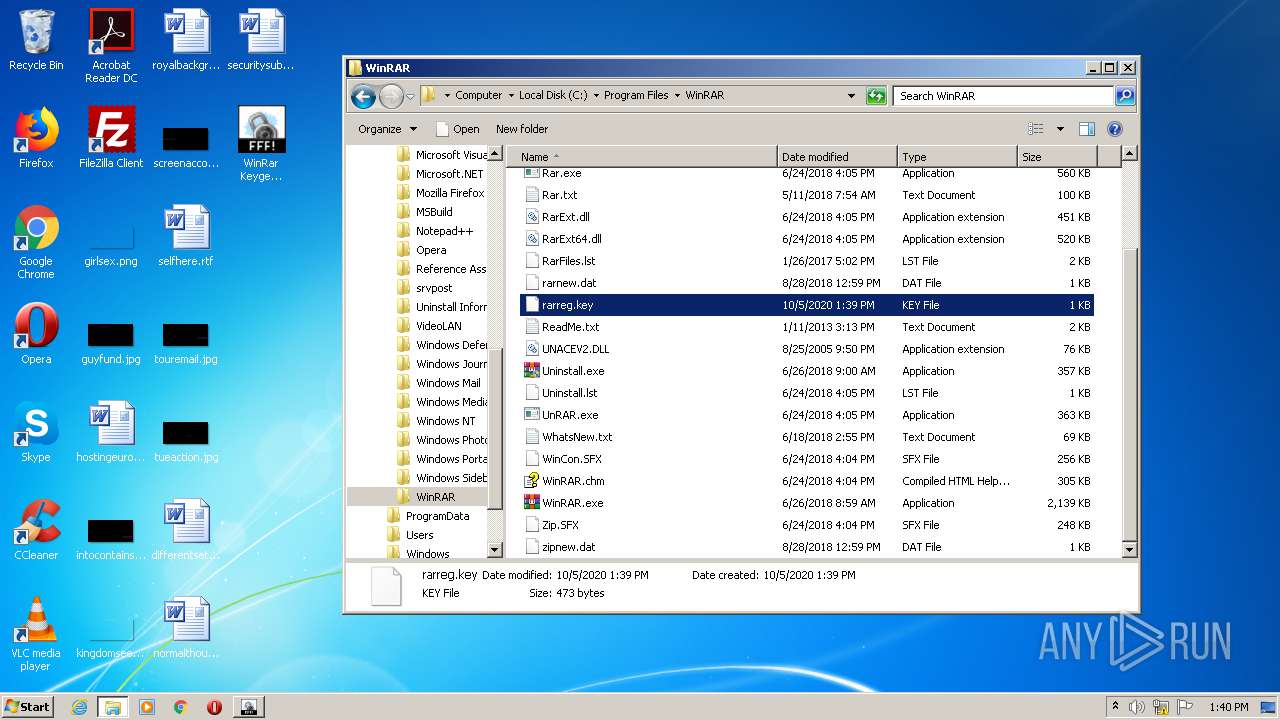Toggle the preview pane icon
This screenshot has height=720, width=1280.
[x=1087, y=129]
